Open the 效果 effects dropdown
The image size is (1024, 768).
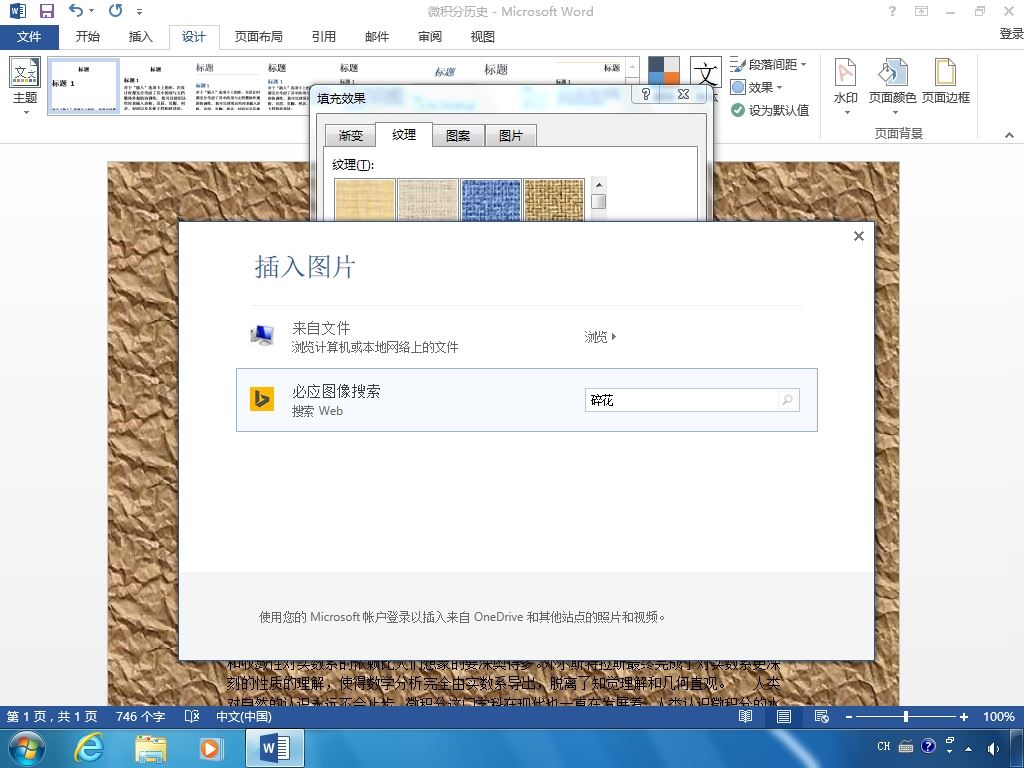tap(756, 87)
